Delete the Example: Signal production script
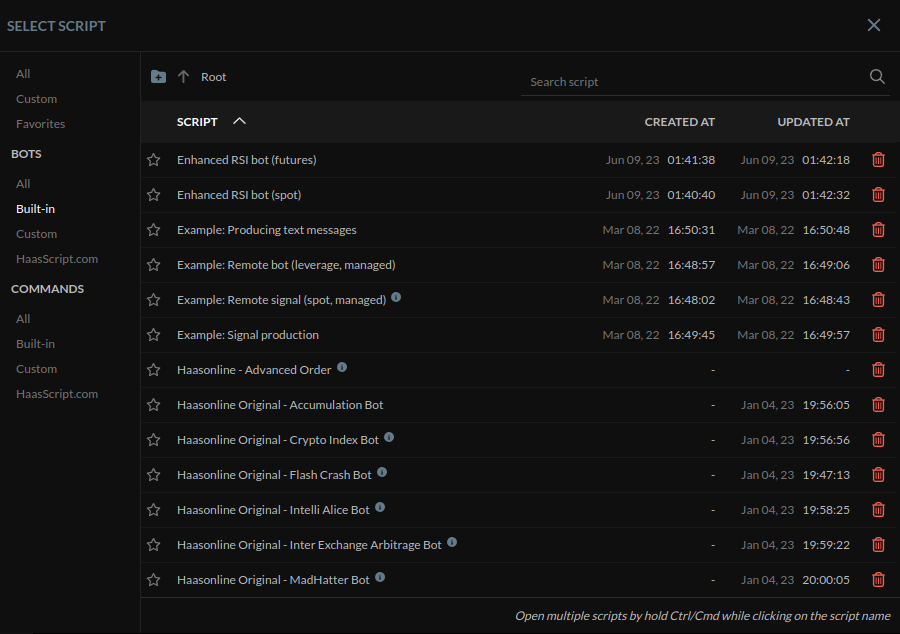900x634 pixels. pos(878,334)
